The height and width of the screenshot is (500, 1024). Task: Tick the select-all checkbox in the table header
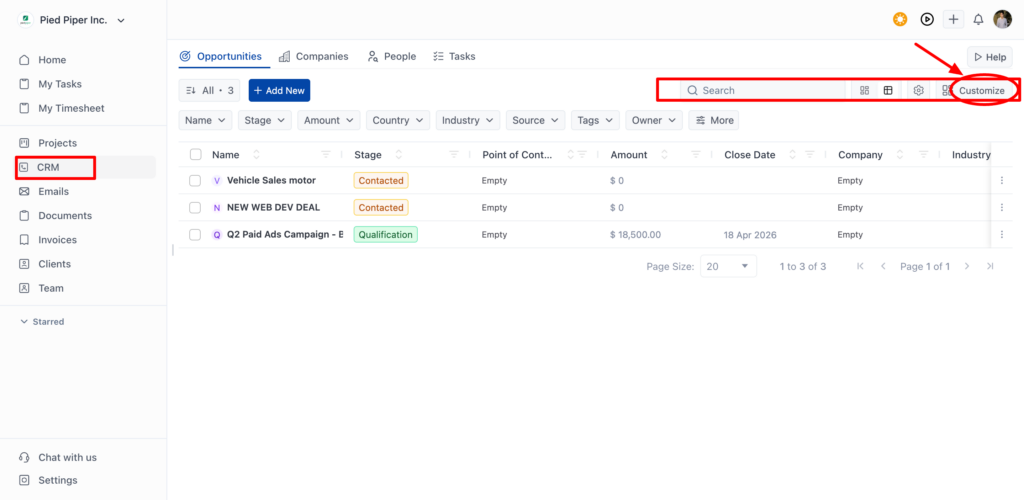(x=195, y=155)
